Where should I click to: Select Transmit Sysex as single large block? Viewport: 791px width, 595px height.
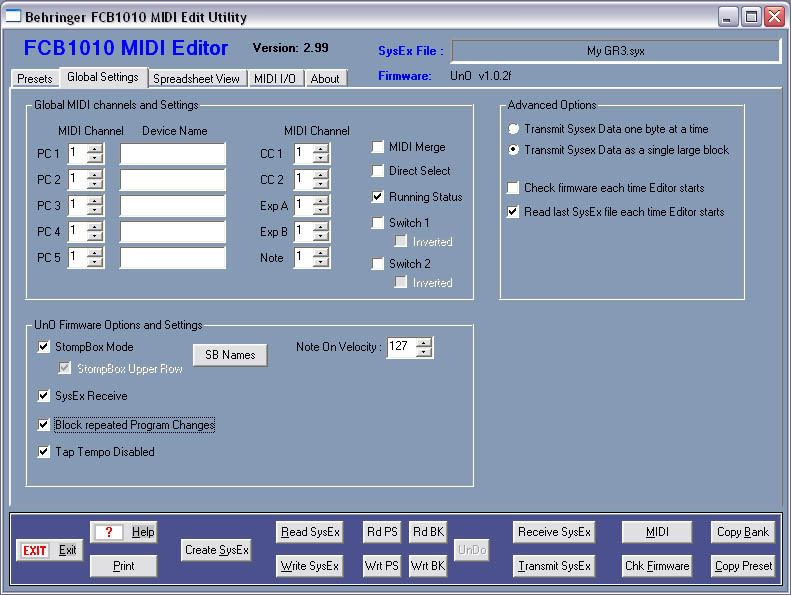tap(513, 150)
